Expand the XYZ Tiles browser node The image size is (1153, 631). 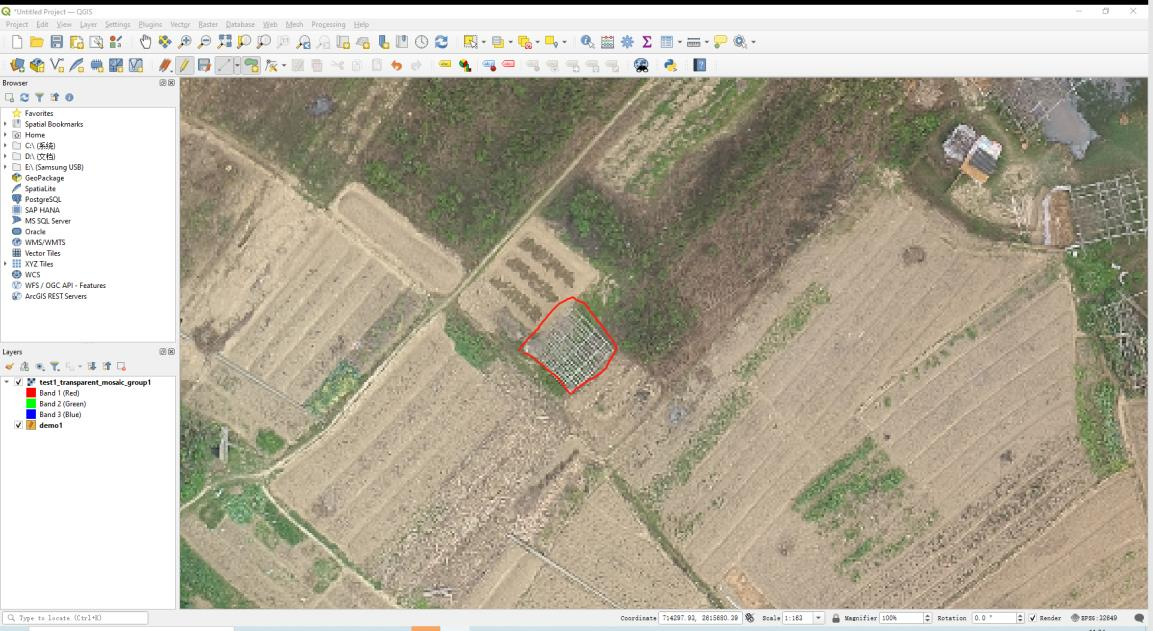[6, 264]
